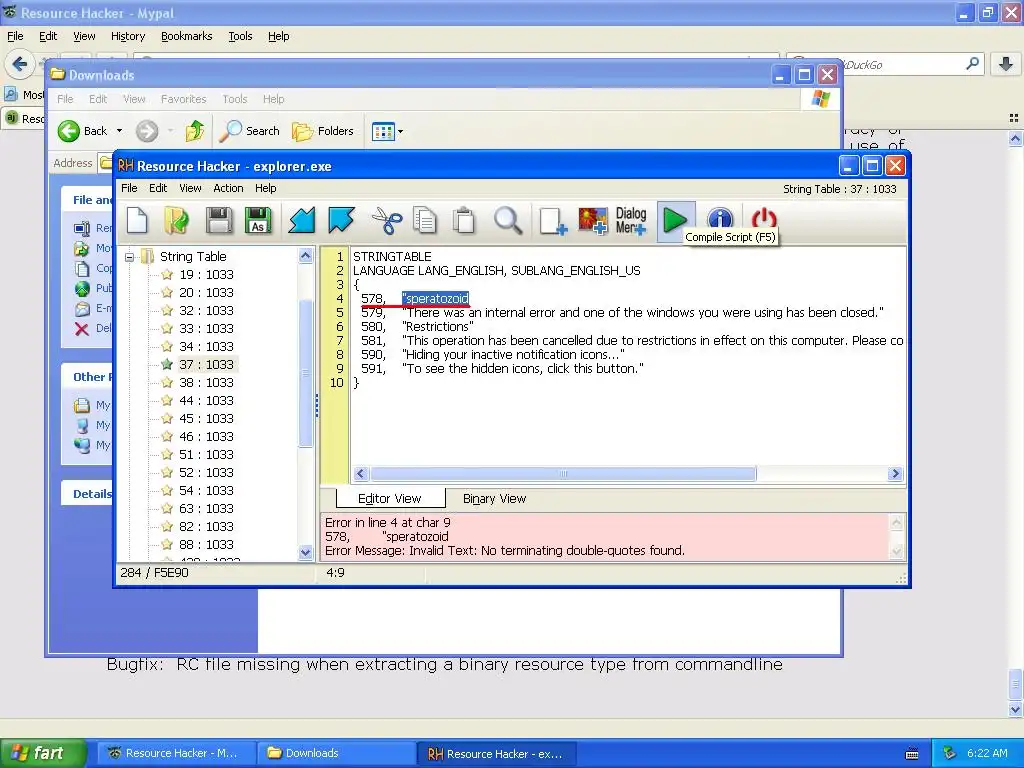Select tree item 34 : 1033

pyautogui.click(x=206, y=346)
